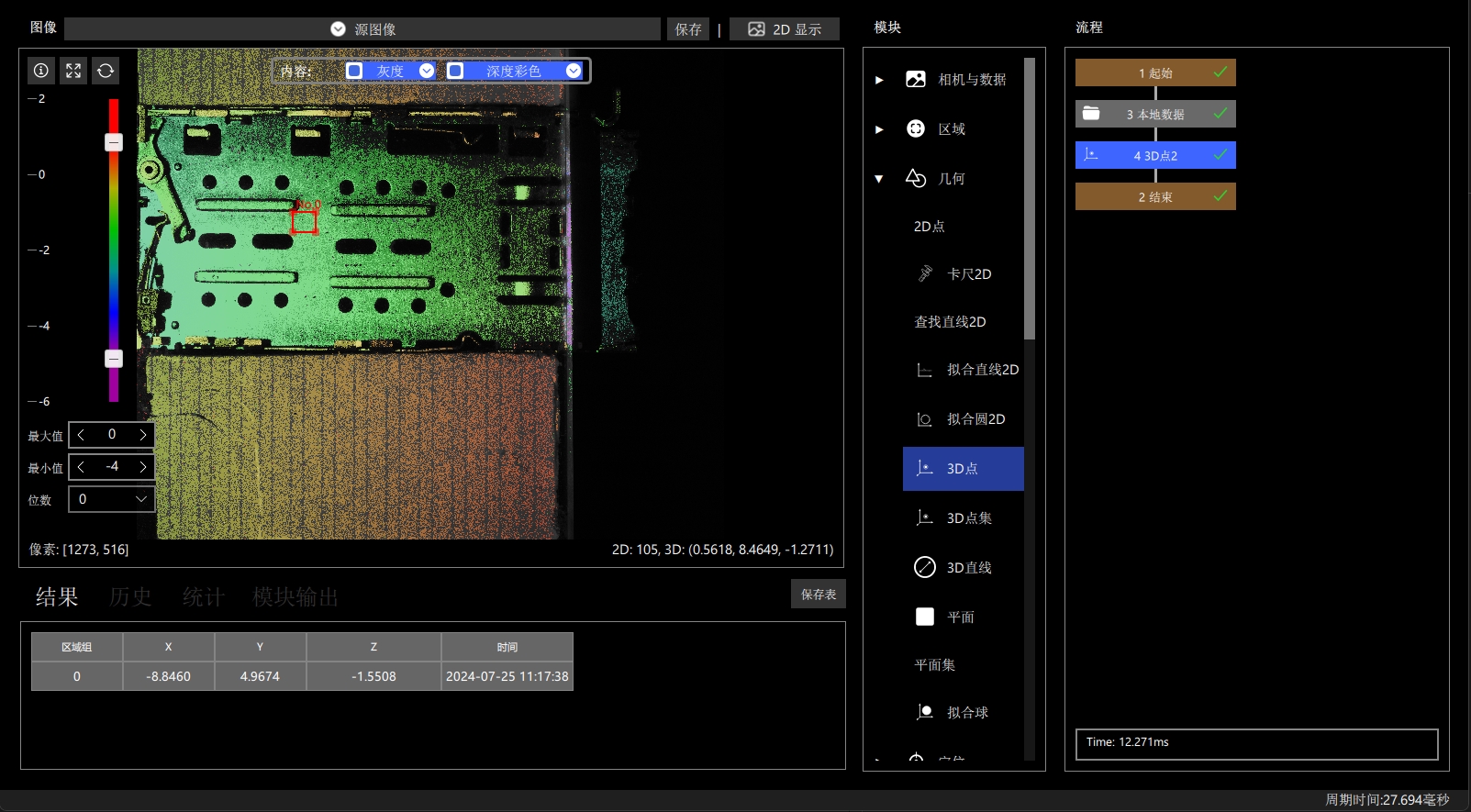Select the 拟合圆2D circle fit icon
Viewport: 1471px width, 812px height.
(x=925, y=419)
